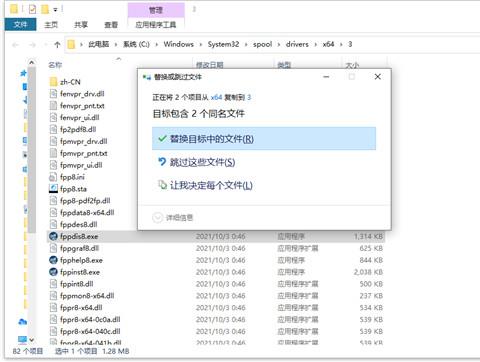Close the replace or skip files dialog

pos(377,77)
